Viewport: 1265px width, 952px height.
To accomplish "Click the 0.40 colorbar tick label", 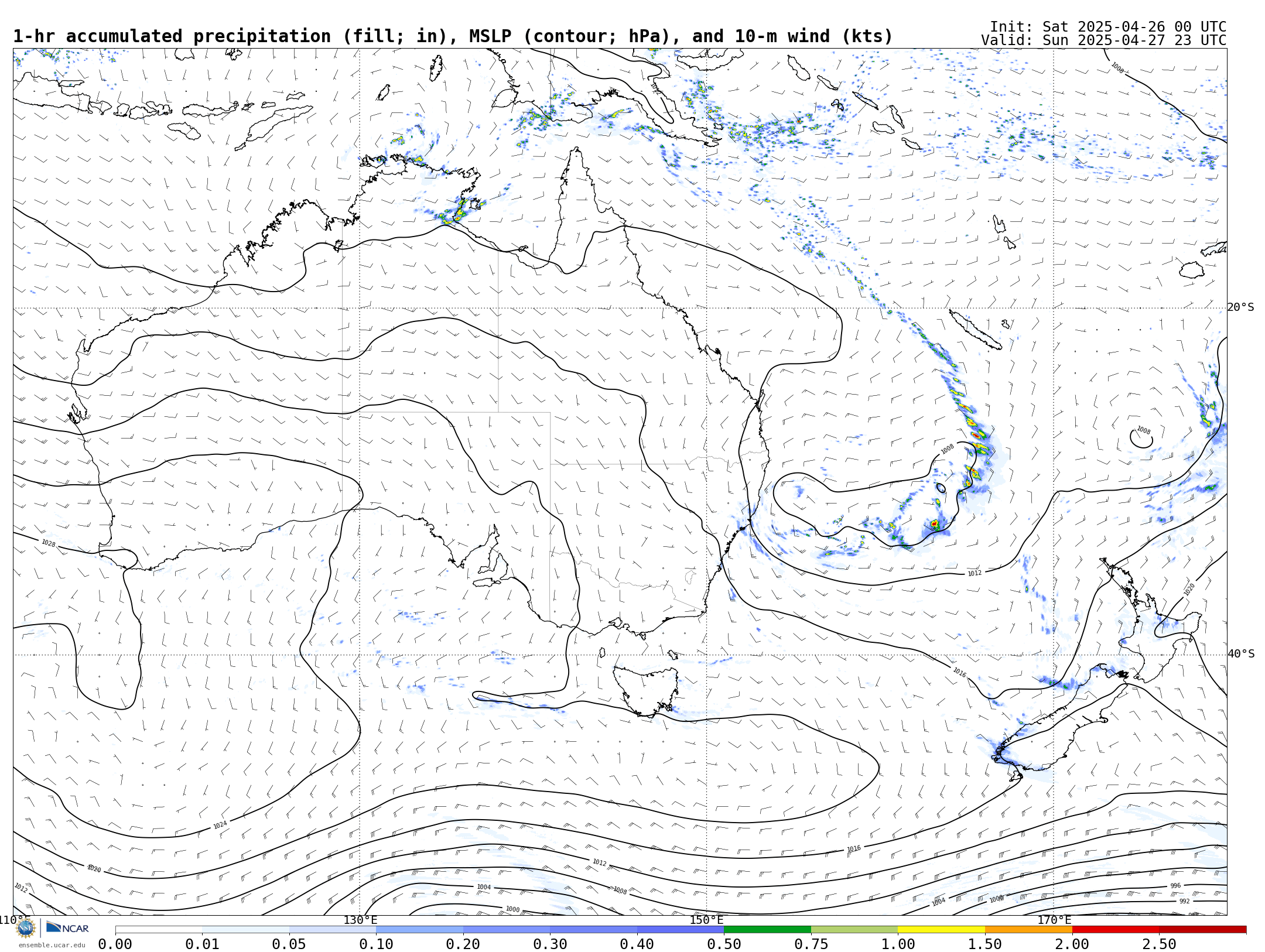I will coord(637,944).
